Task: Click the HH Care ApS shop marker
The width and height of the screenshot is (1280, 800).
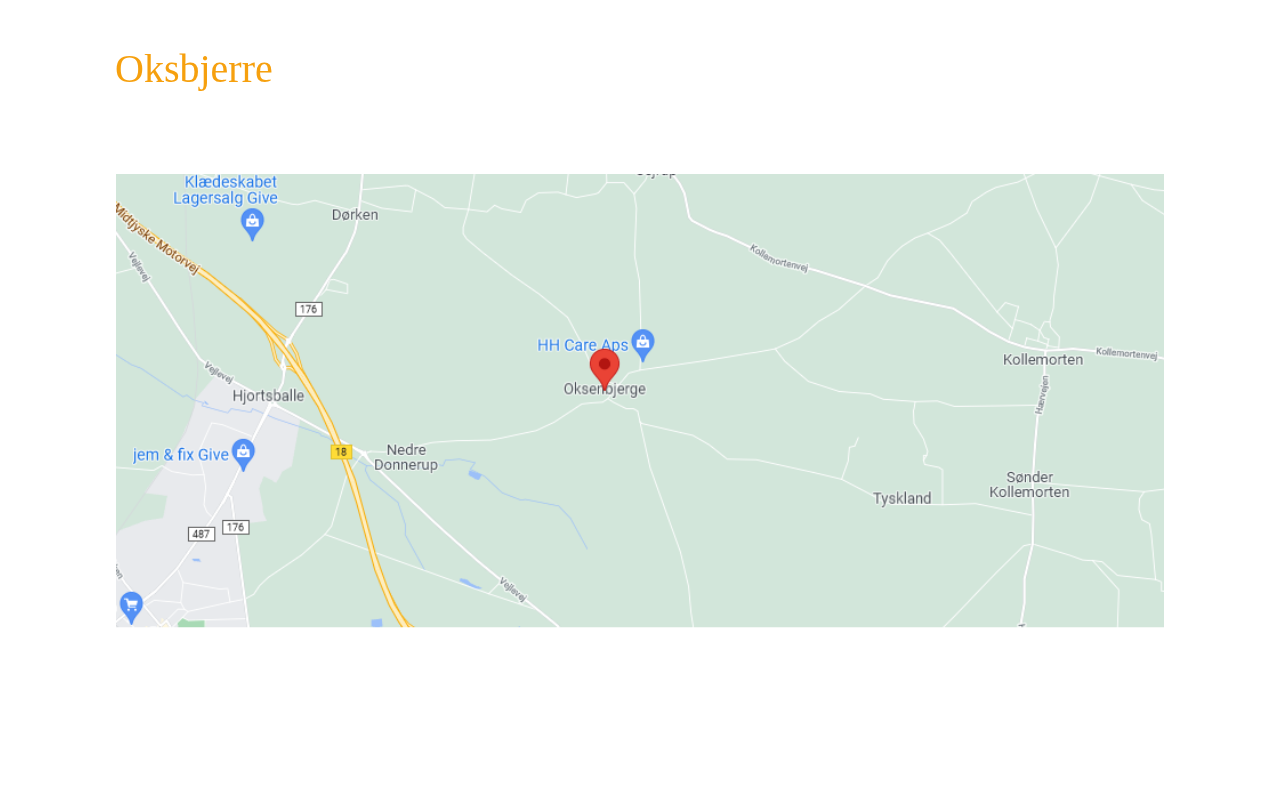Action: point(643,345)
